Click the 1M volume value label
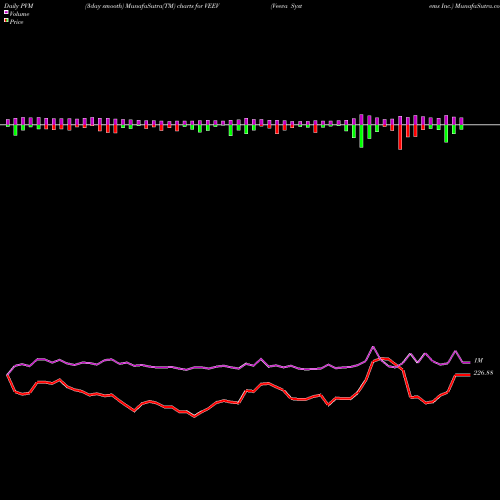500x500 pixels. (x=478, y=361)
